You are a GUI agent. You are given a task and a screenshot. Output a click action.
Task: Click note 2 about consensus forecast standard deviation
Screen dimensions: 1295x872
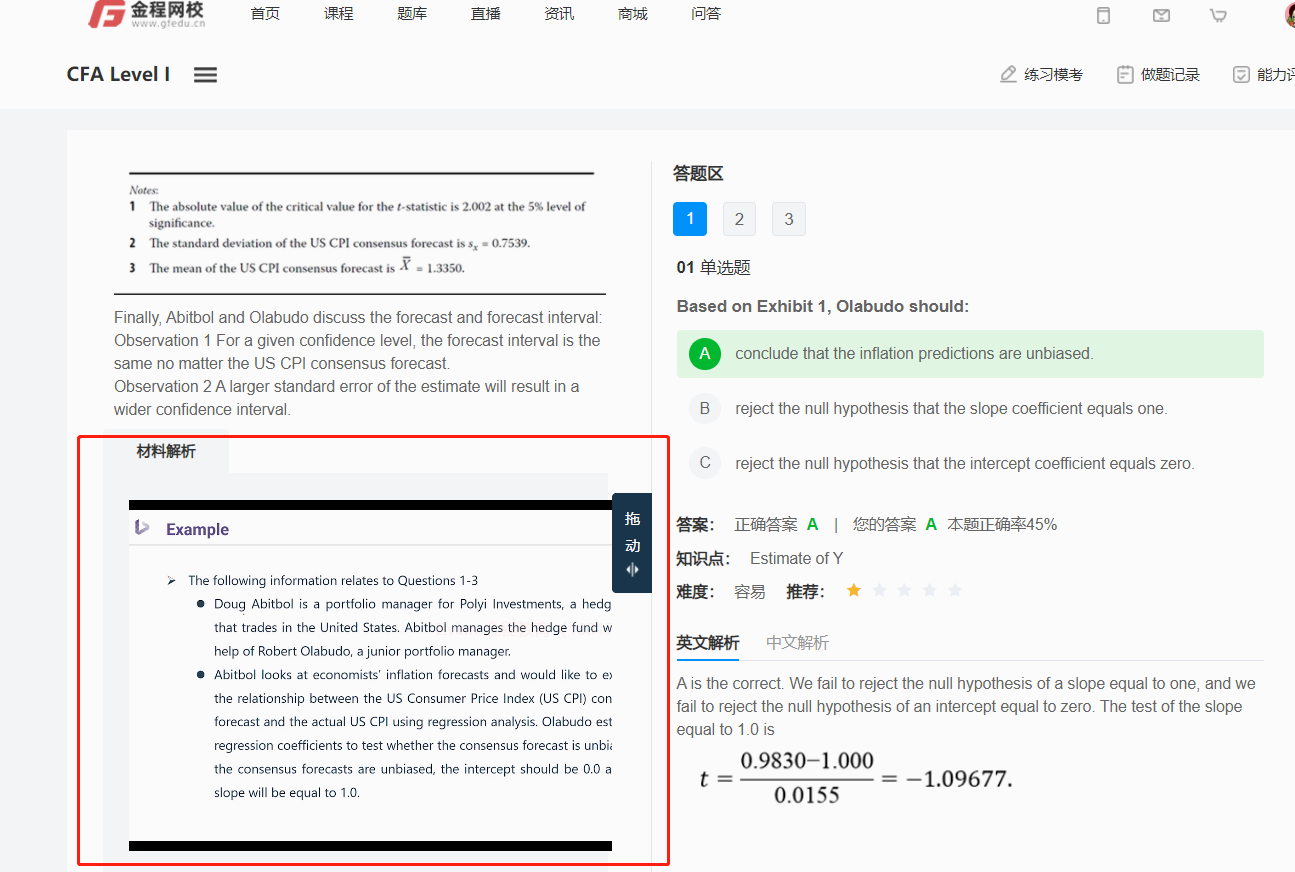pos(330,243)
